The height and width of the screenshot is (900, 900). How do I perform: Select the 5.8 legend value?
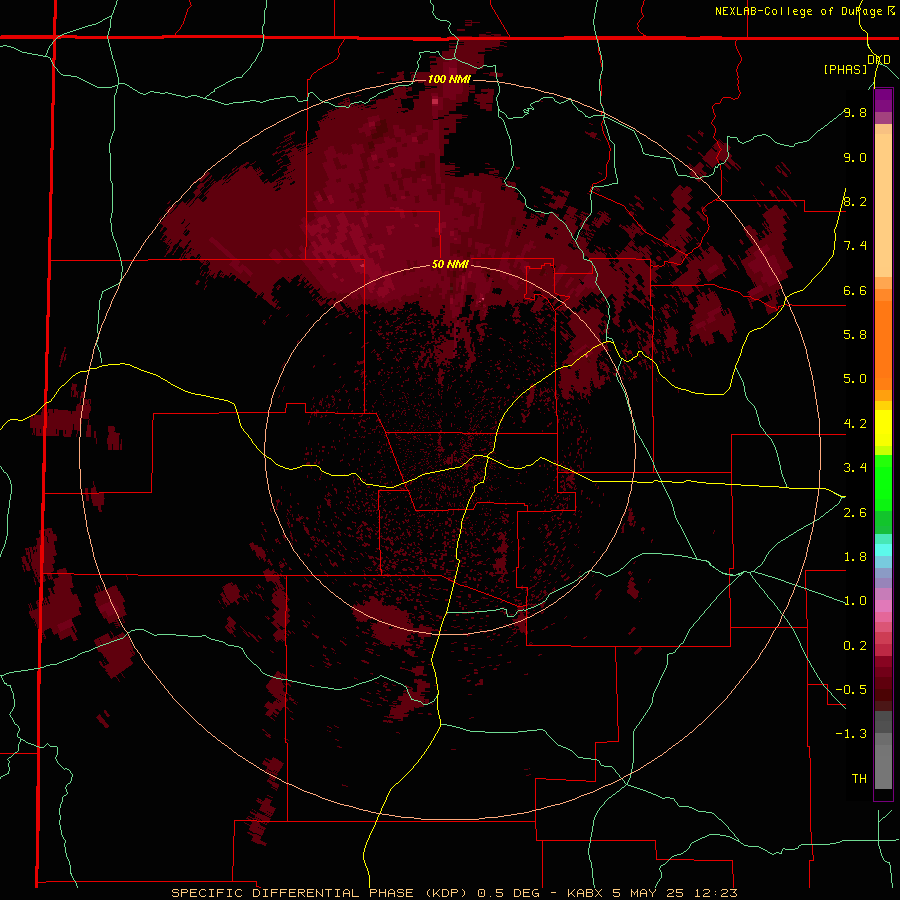click(x=855, y=335)
